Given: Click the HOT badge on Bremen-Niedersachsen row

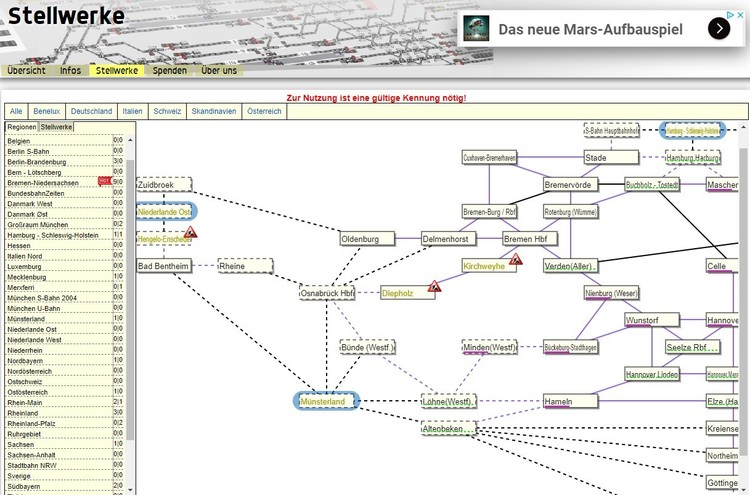Looking at the screenshot, I should click(104, 181).
